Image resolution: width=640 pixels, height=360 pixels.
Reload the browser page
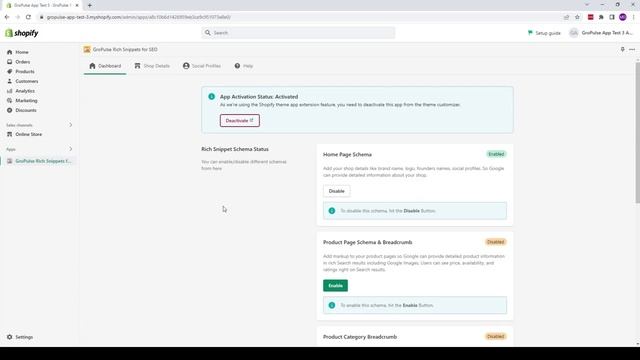(x=28, y=17)
